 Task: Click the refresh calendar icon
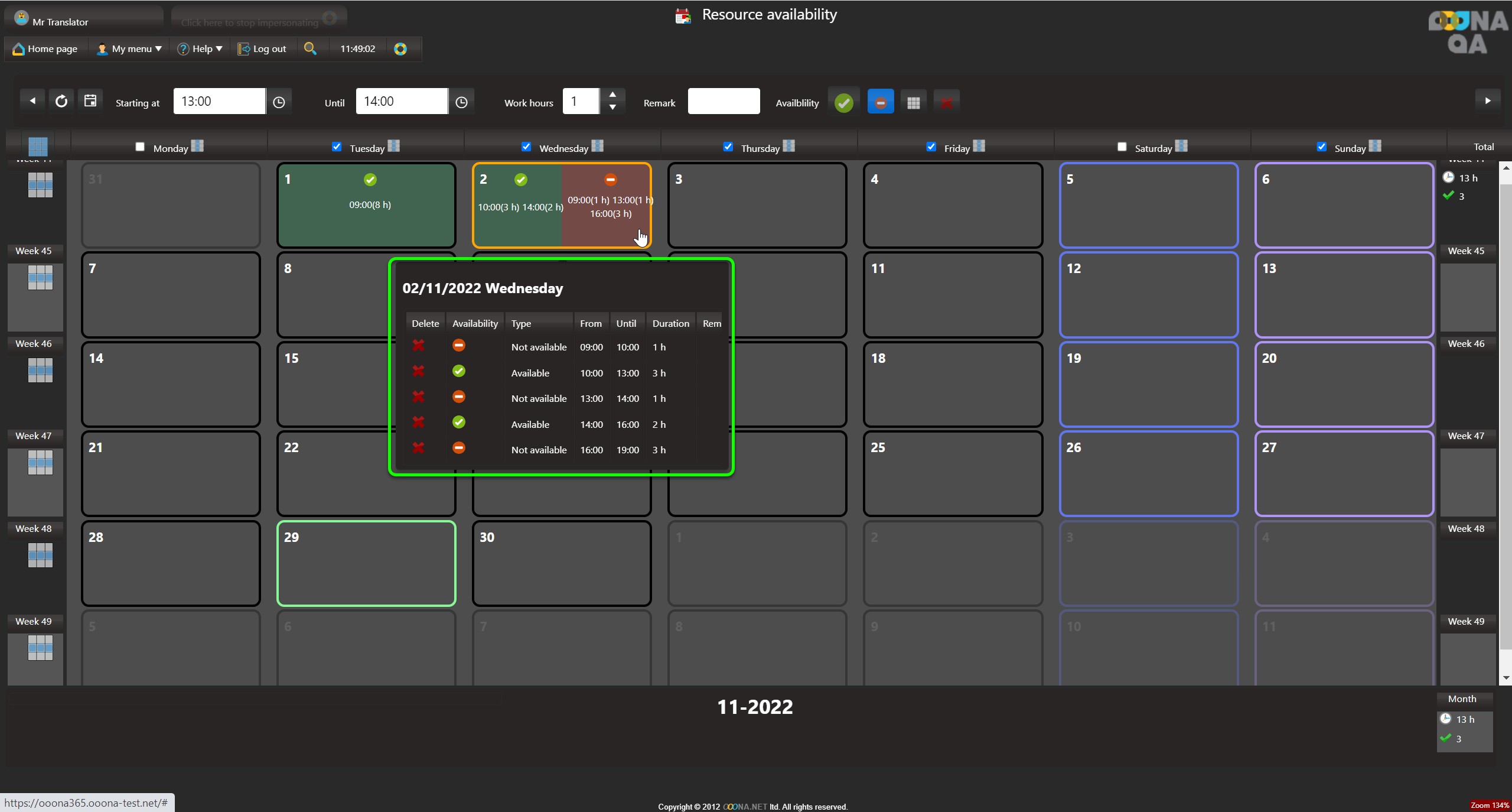[x=61, y=101]
